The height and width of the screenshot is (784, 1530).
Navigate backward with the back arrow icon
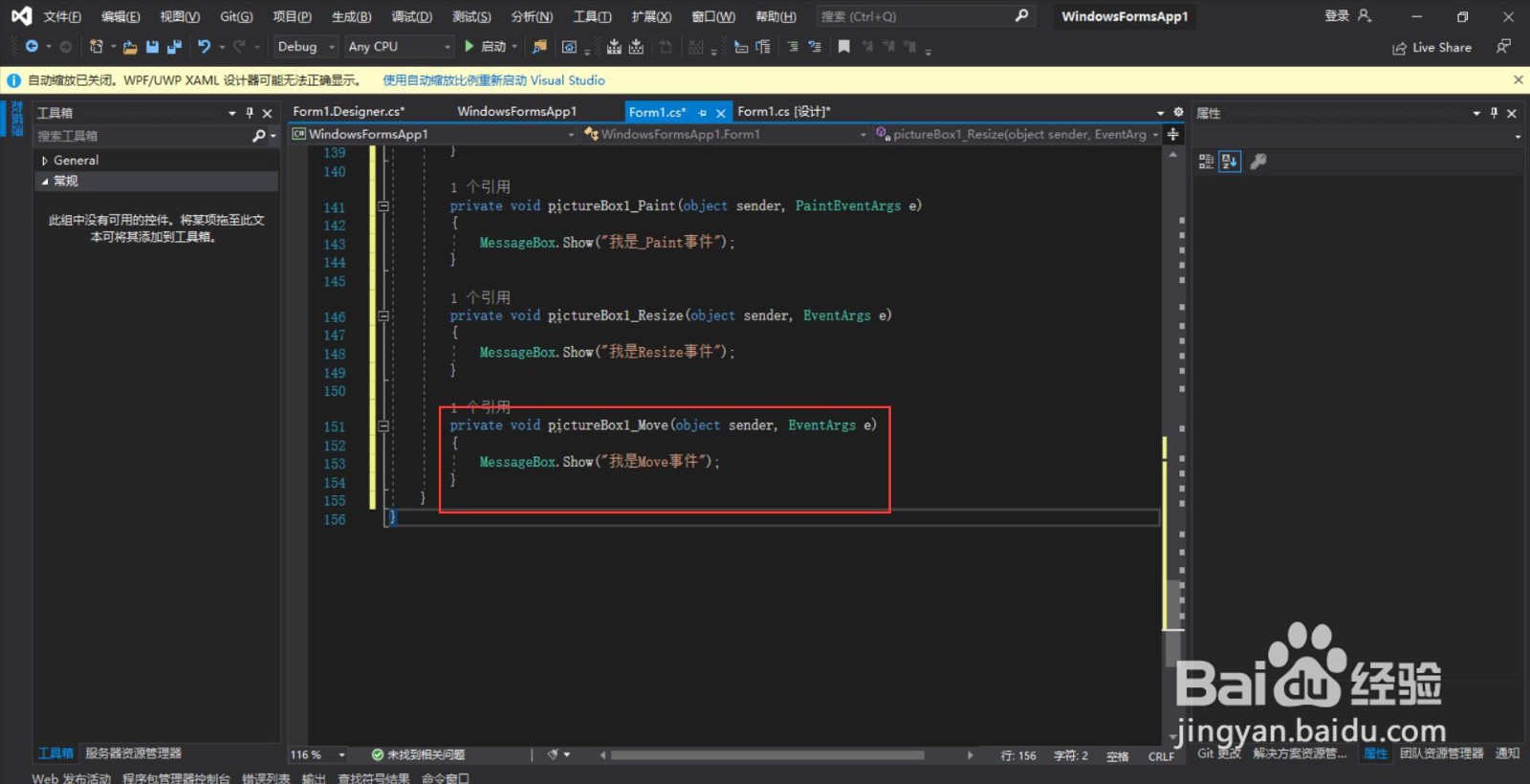click(x=32, y=46)
